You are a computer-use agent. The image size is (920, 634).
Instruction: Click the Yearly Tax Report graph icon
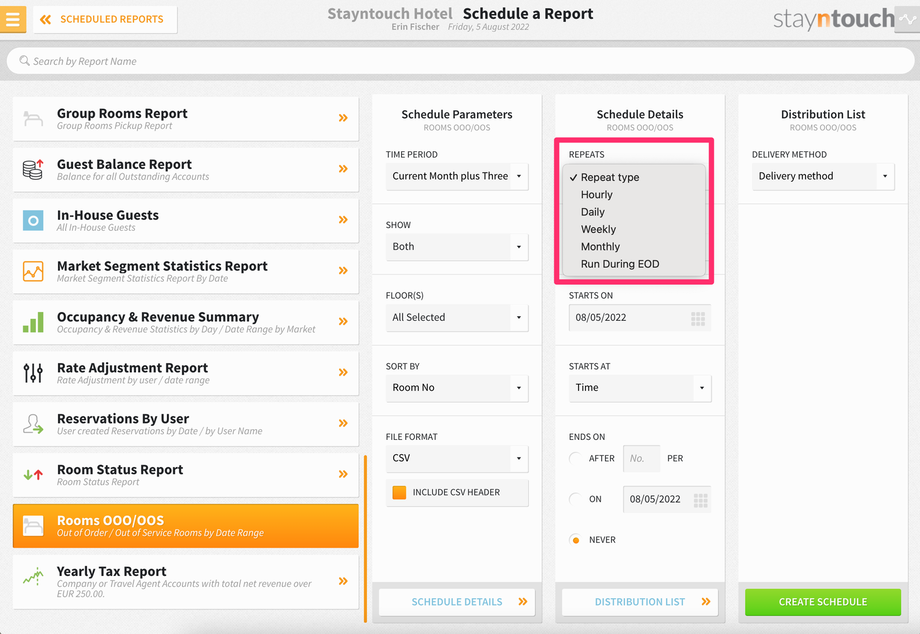click(x=33, y=577)
